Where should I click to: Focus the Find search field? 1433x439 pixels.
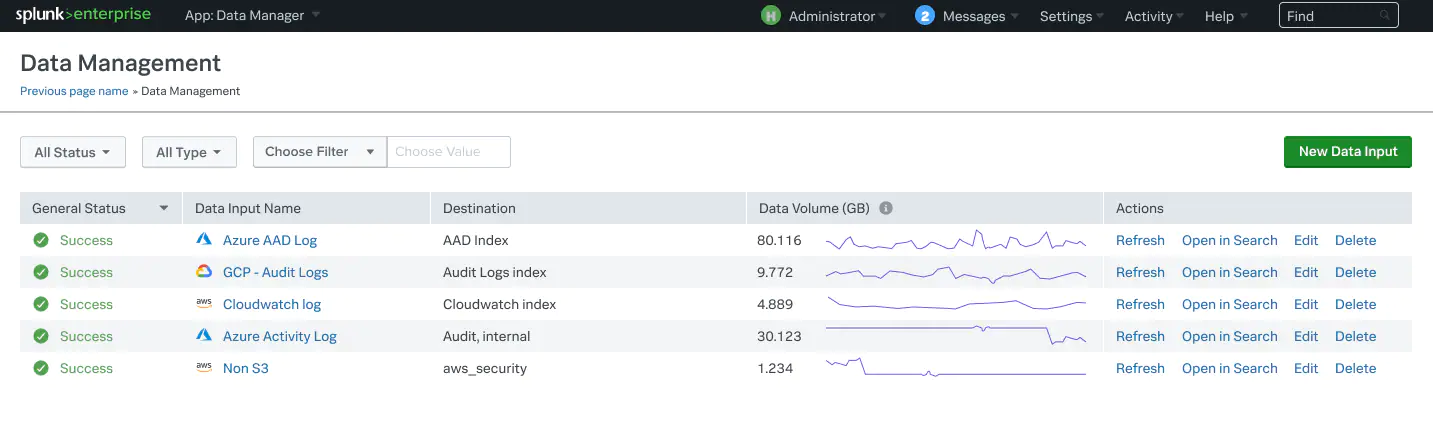(1330, 16)
